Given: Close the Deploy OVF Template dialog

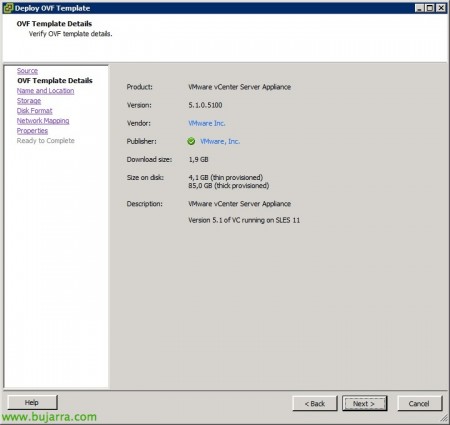Looking at the screenshot, I should click(x=441, y=8).
